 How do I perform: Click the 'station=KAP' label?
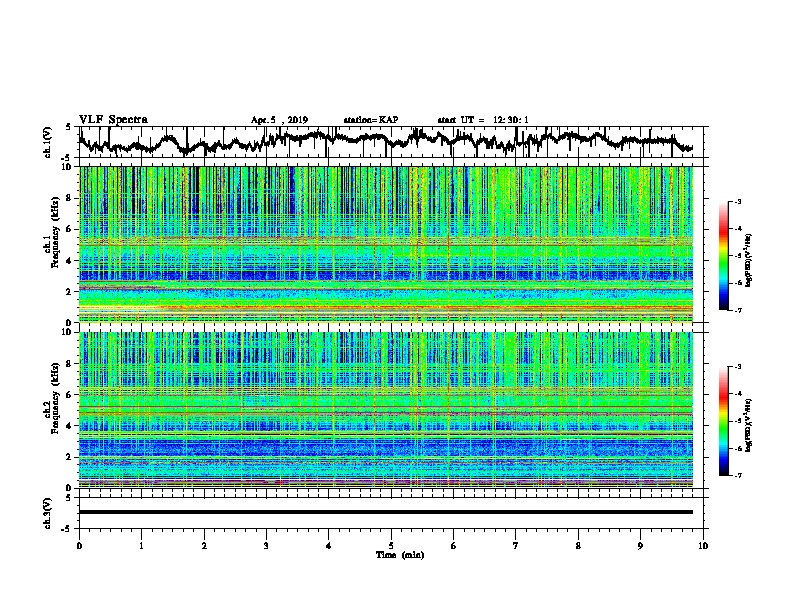click(371, 120)
